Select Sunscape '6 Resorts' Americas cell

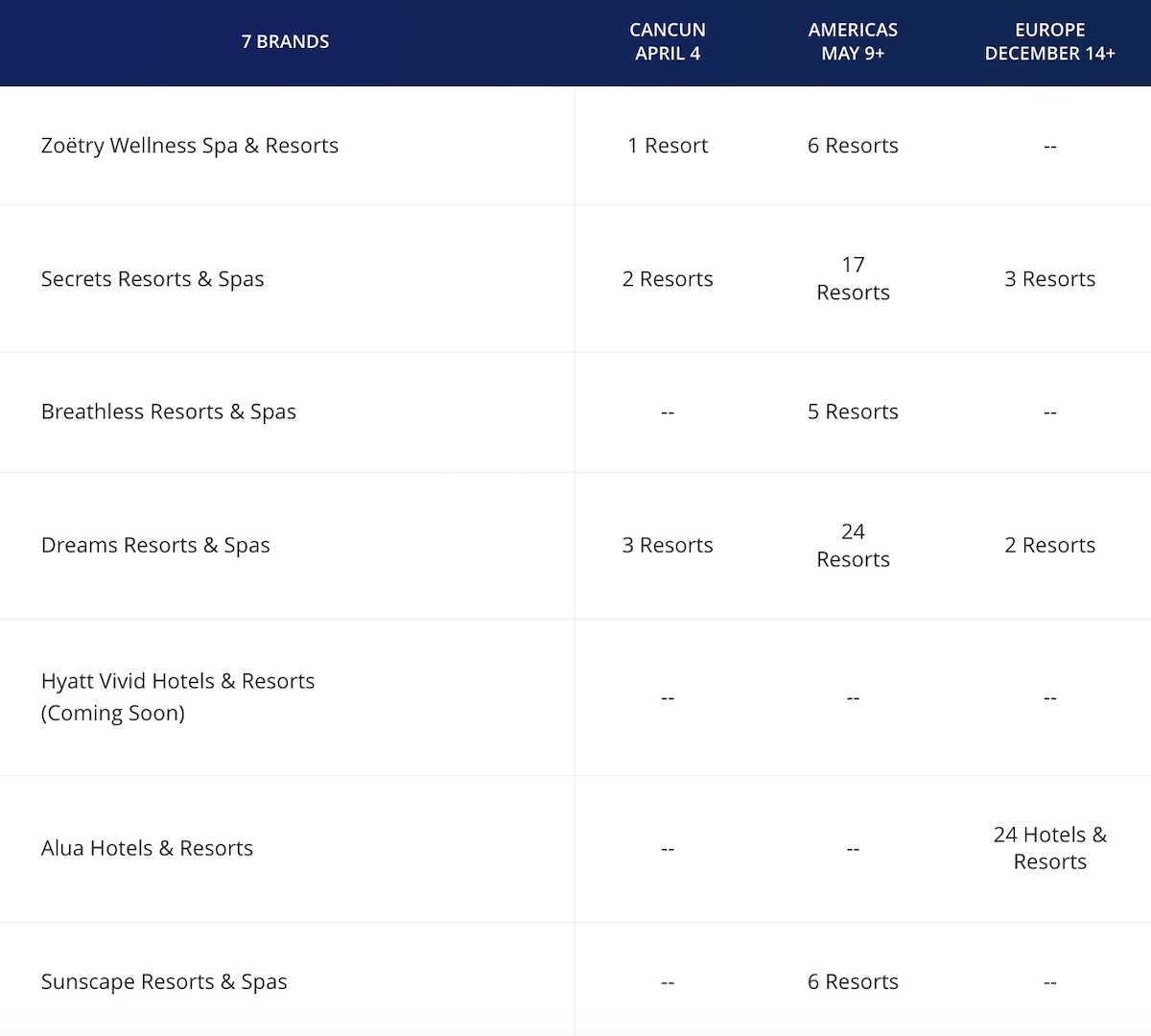[853, 981]
